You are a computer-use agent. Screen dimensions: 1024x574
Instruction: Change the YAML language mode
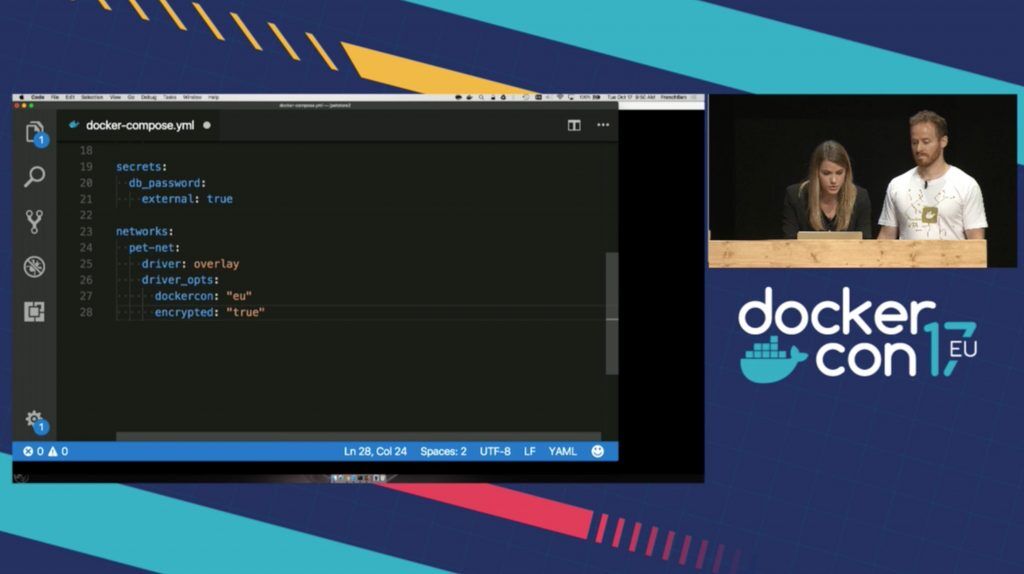(562, 451)
